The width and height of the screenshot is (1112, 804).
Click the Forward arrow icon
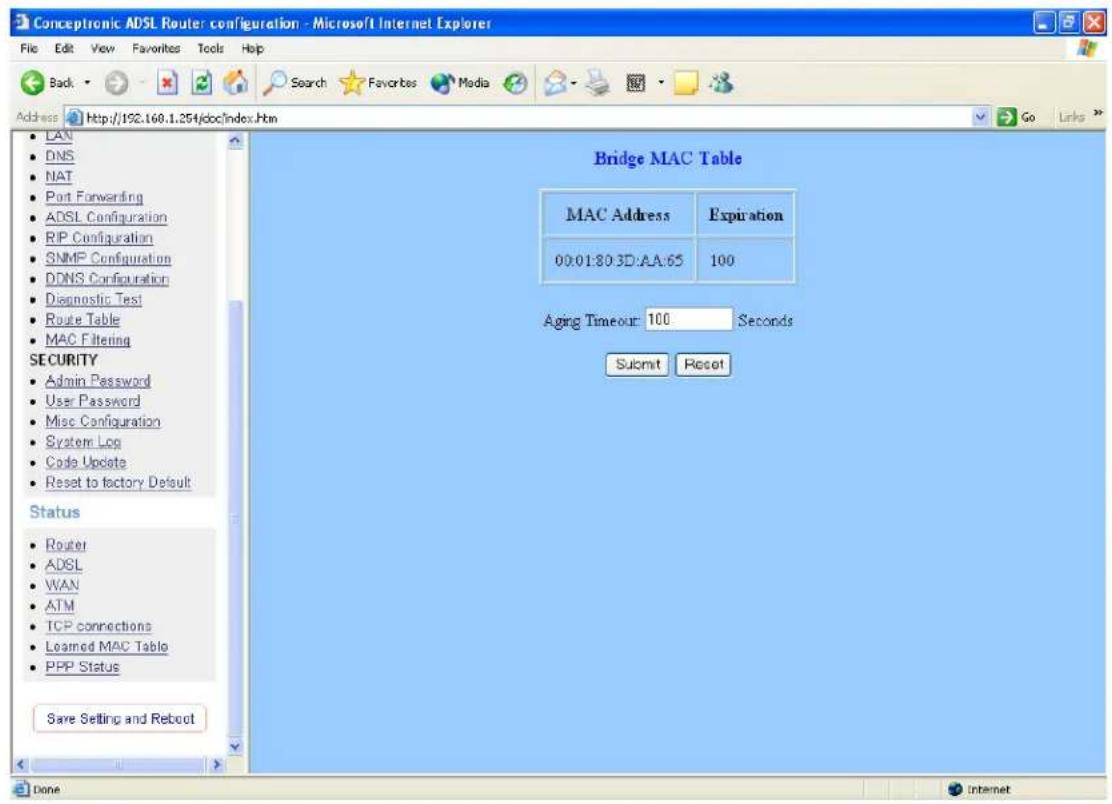click(x=116, y=84)
